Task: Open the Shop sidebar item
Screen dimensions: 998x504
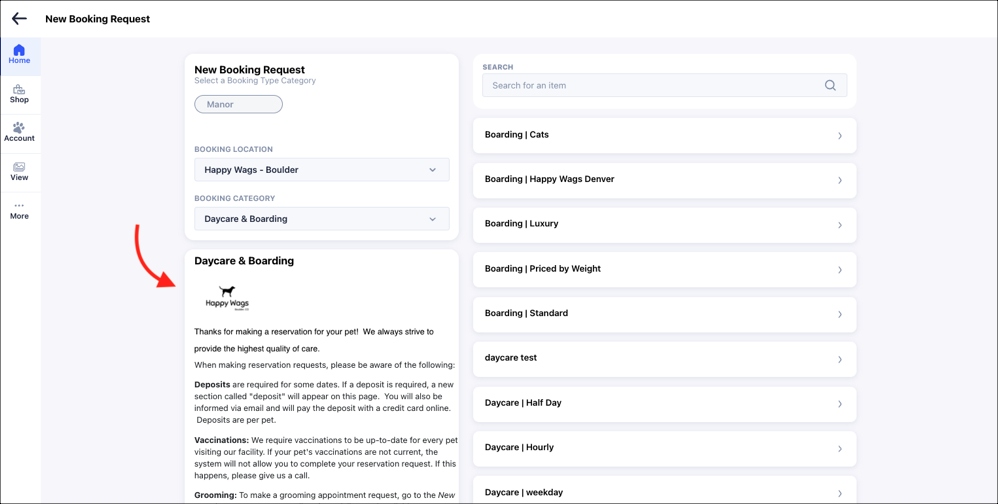Action: (x=19, y=94)
